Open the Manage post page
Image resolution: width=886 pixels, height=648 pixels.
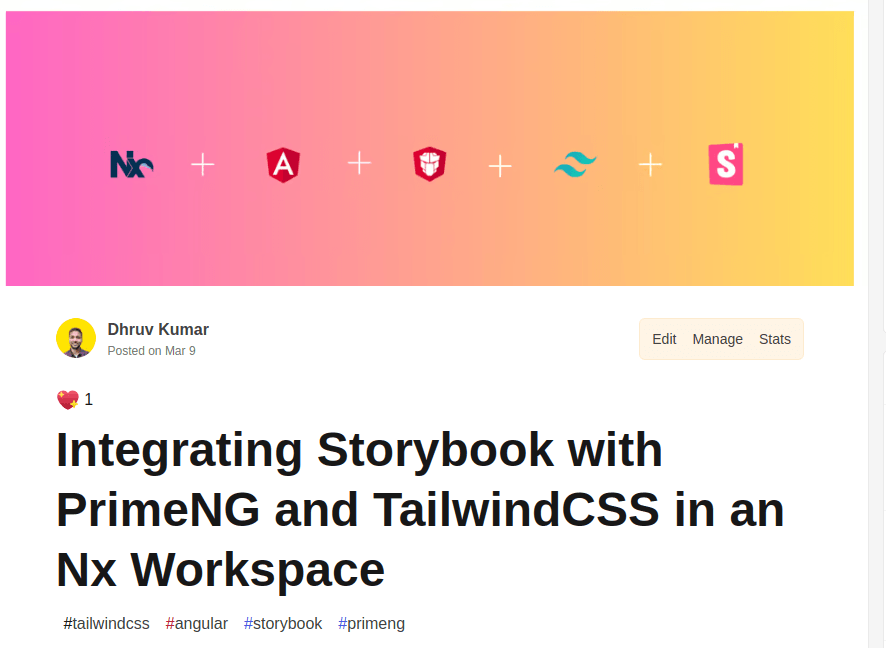718,339
